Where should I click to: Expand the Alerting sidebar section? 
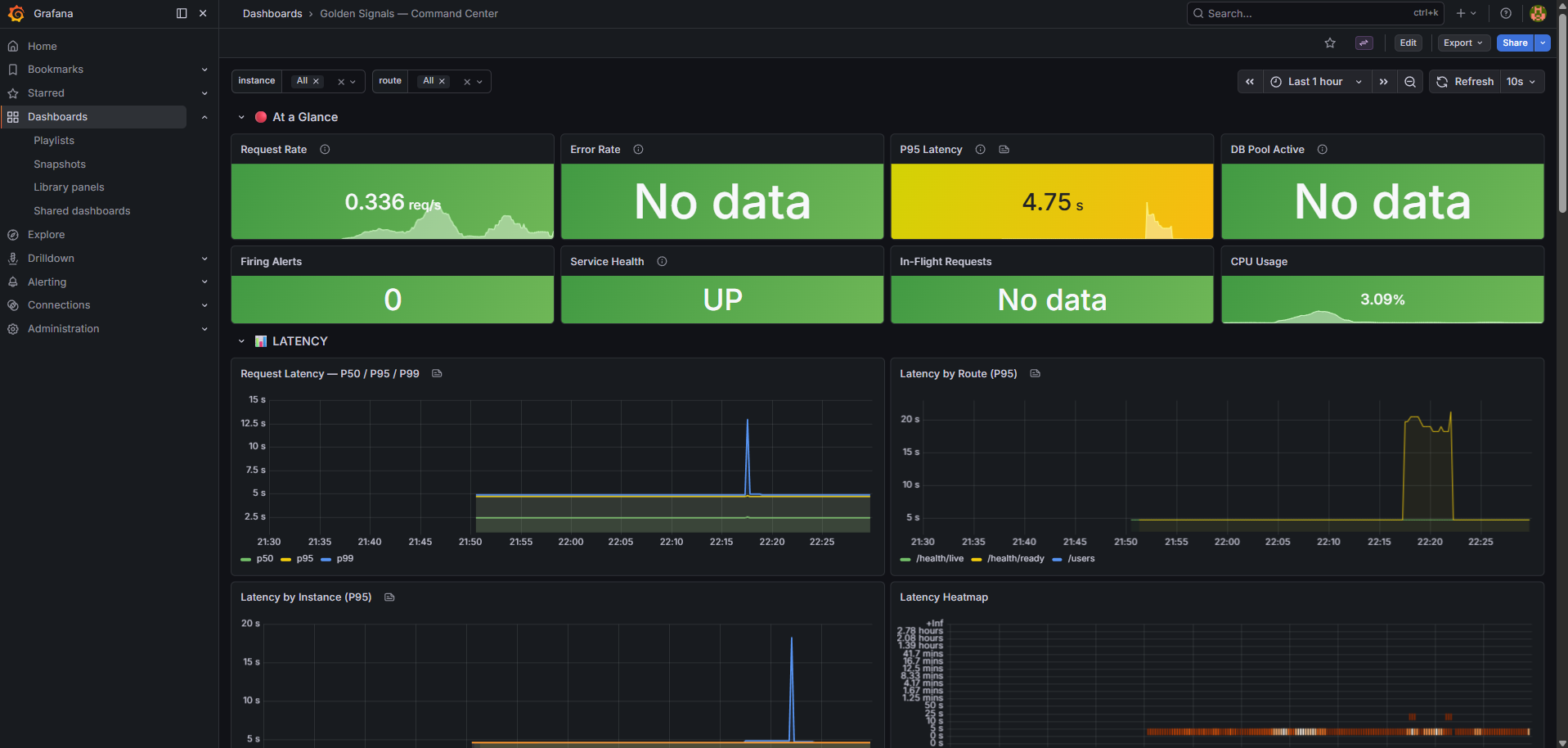point(204,282)
